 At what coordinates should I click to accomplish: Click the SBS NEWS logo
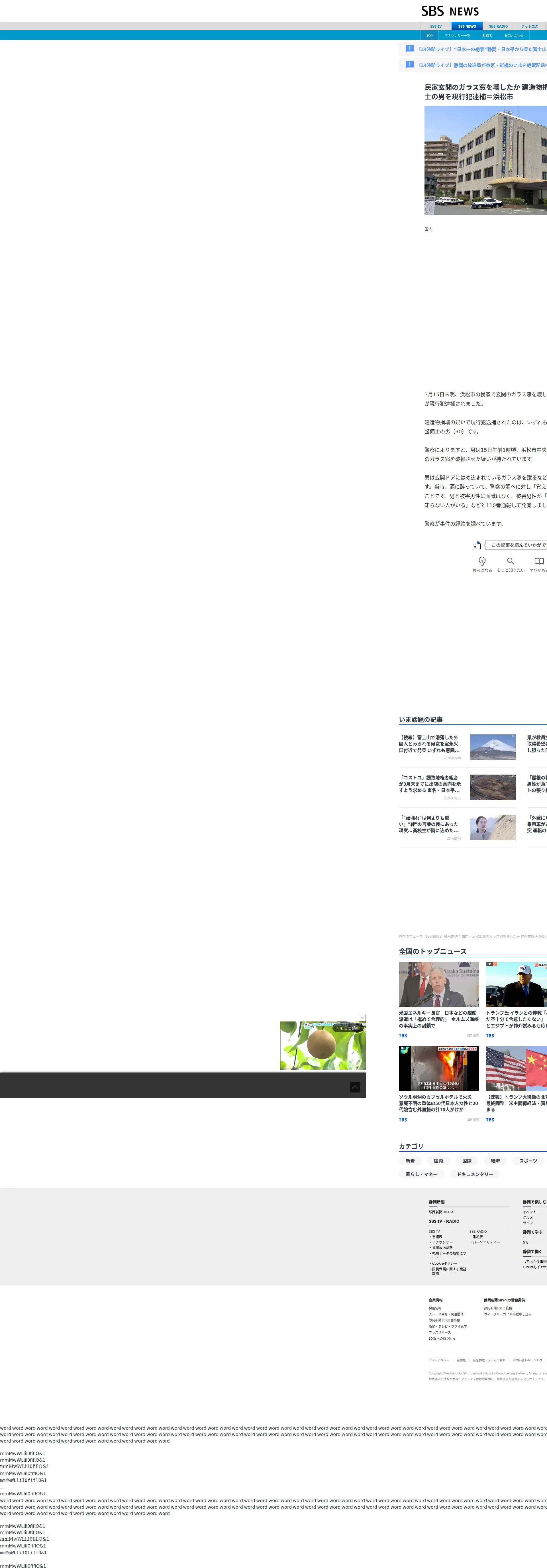[x=450, y=11]
